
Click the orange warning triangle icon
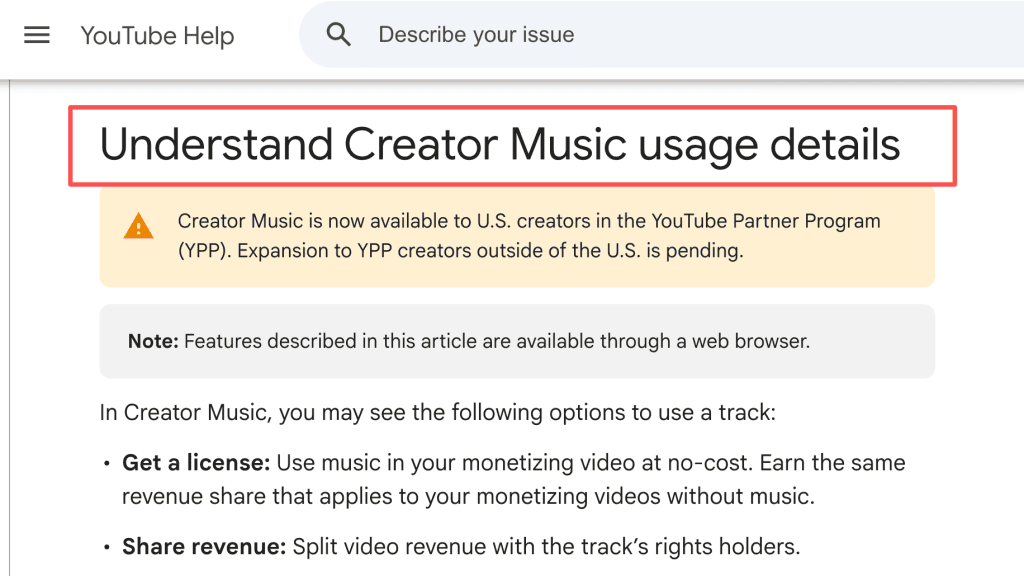138,226
